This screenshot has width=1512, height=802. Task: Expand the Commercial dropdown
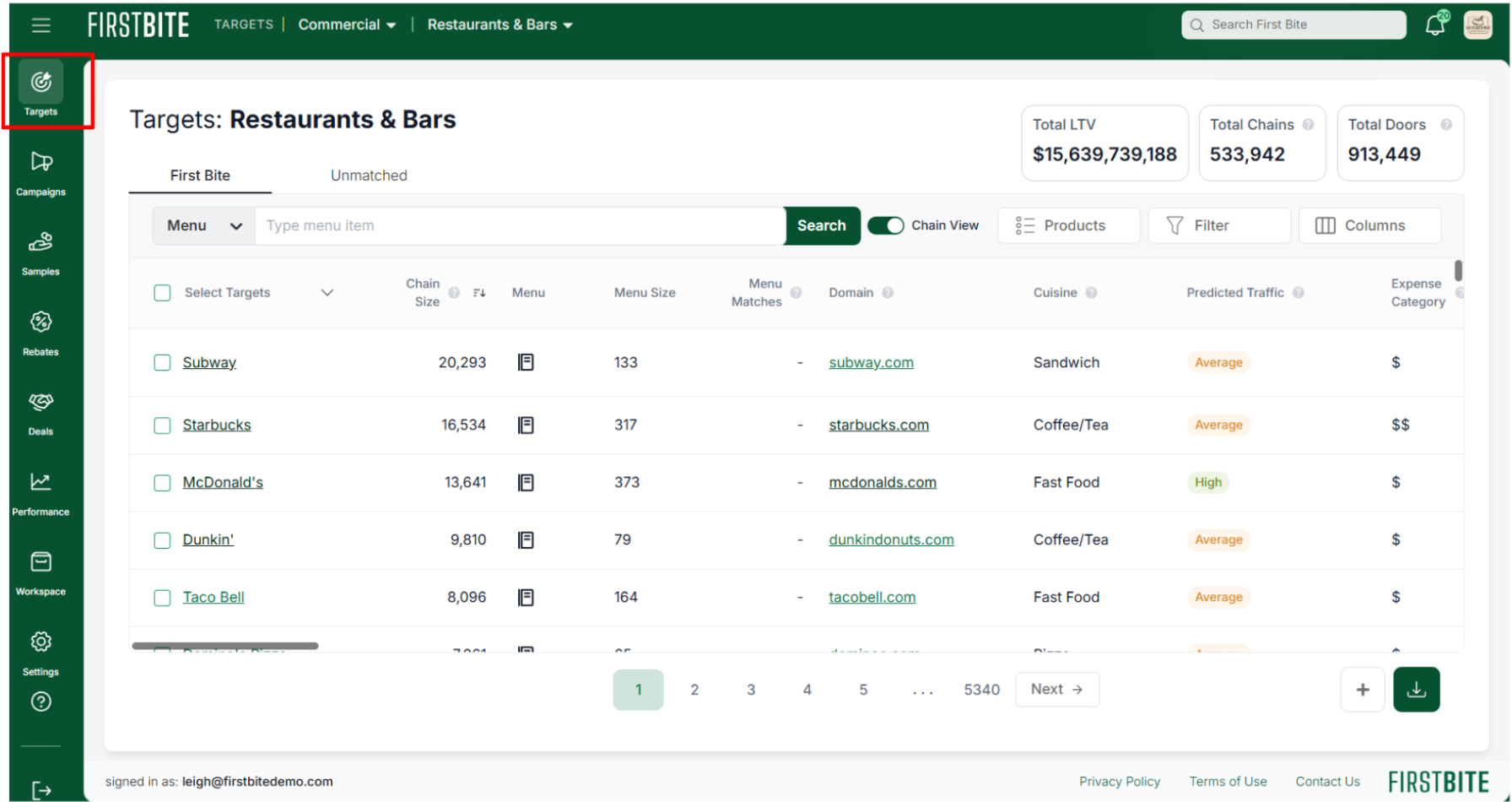tap(347, 24)
